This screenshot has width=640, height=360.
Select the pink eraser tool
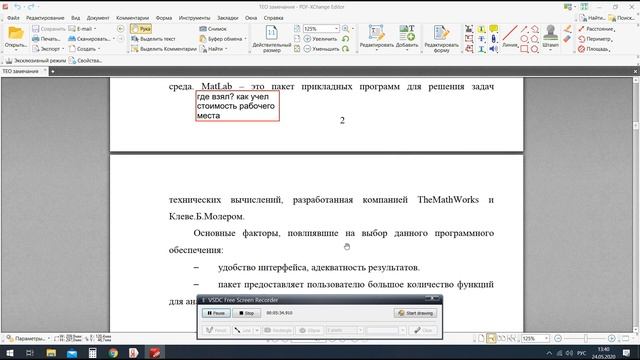coord(567,39)
